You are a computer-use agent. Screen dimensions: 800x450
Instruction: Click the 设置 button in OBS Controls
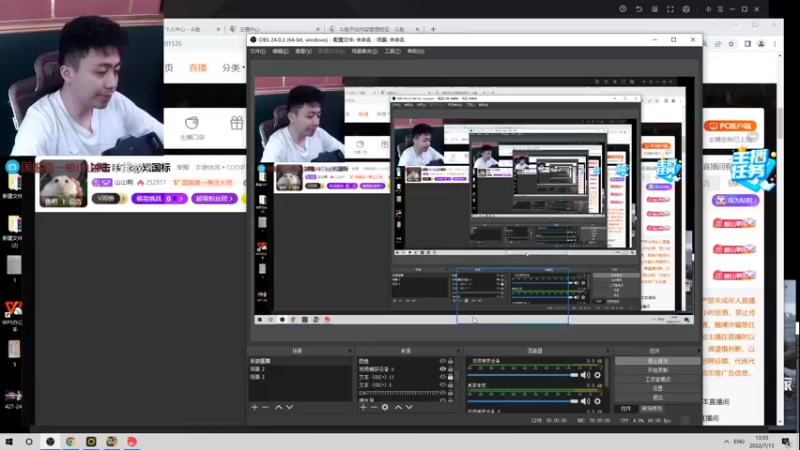[x=657, y=388]
